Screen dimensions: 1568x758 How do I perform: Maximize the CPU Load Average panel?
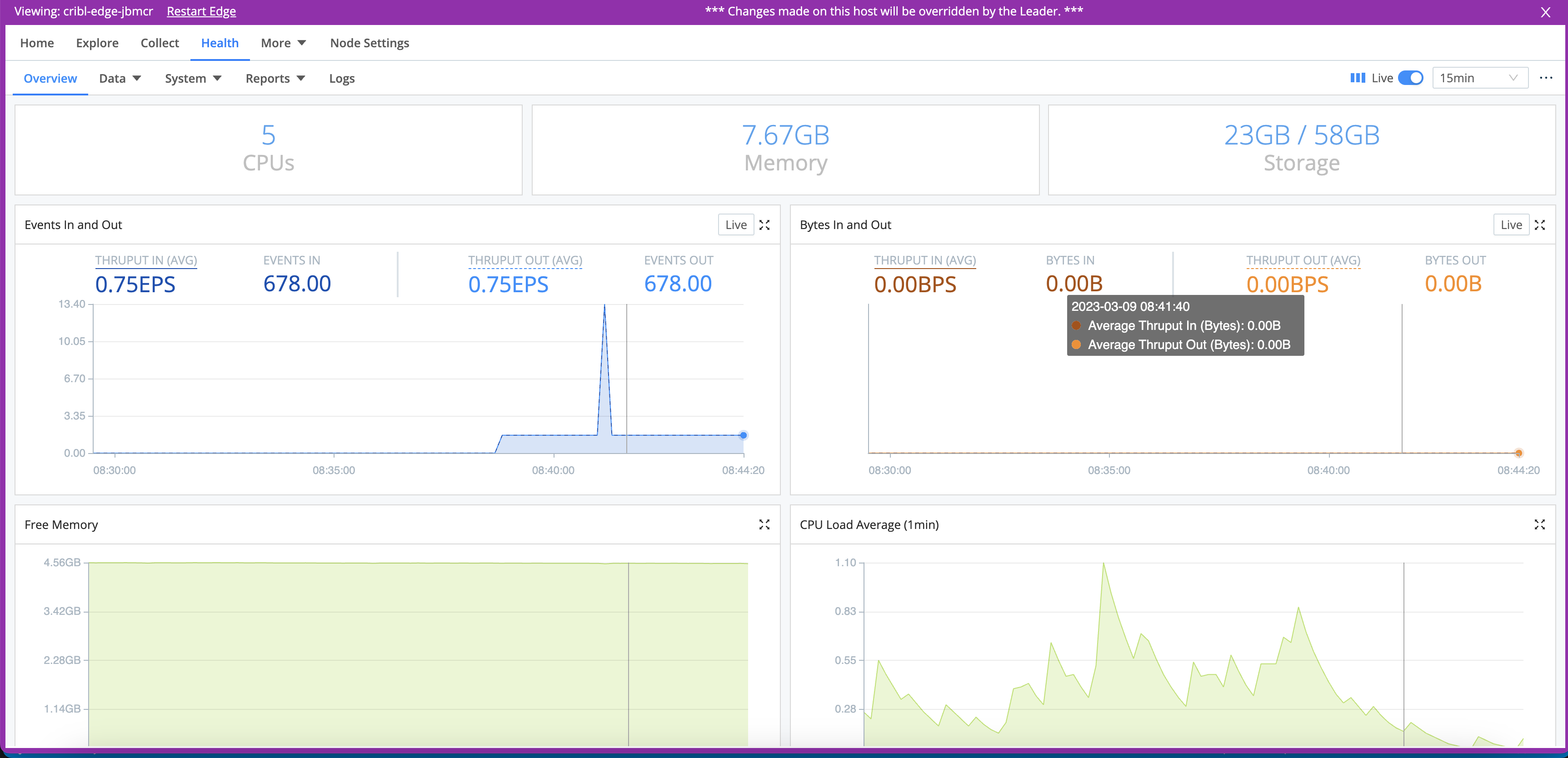click(x=1539, y=524)
